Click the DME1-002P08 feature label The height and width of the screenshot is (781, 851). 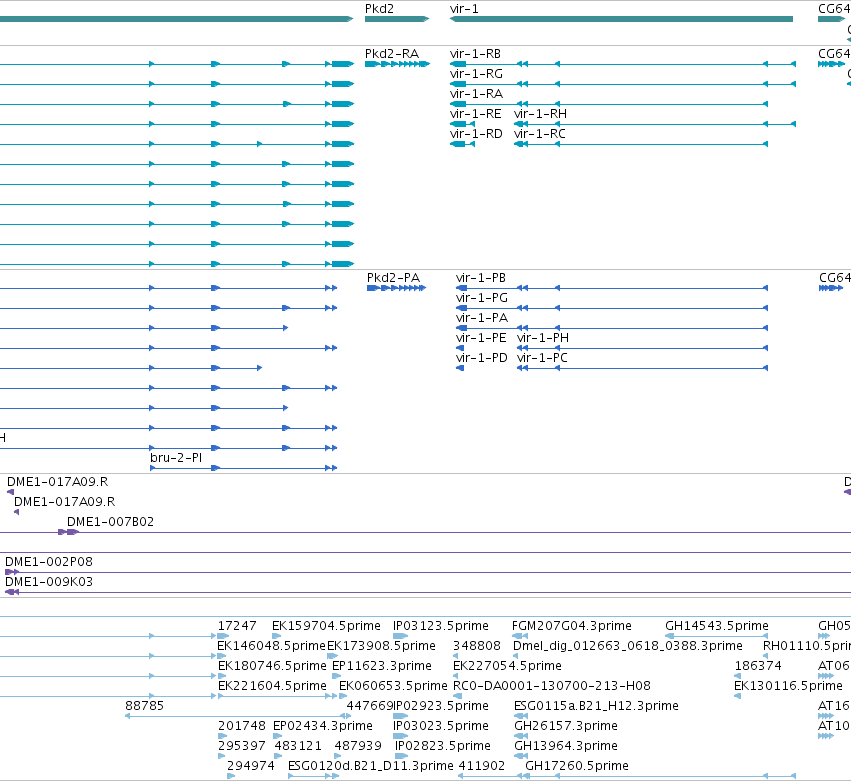(x=49, y=562)
